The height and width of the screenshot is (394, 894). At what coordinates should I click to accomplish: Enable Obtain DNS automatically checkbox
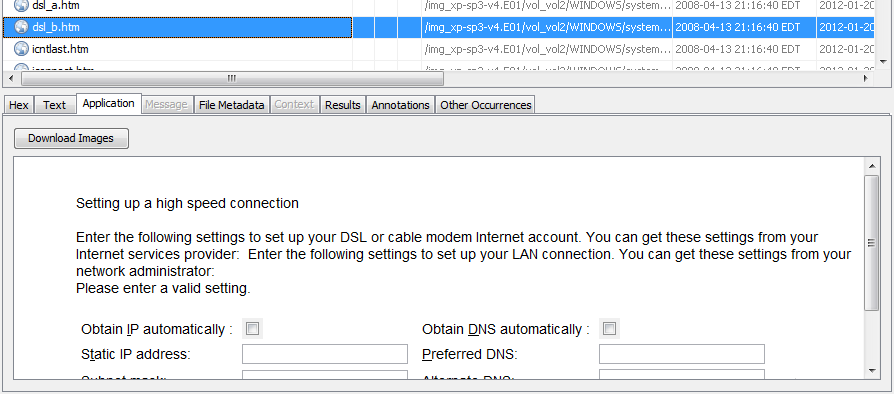click(609, 329)
